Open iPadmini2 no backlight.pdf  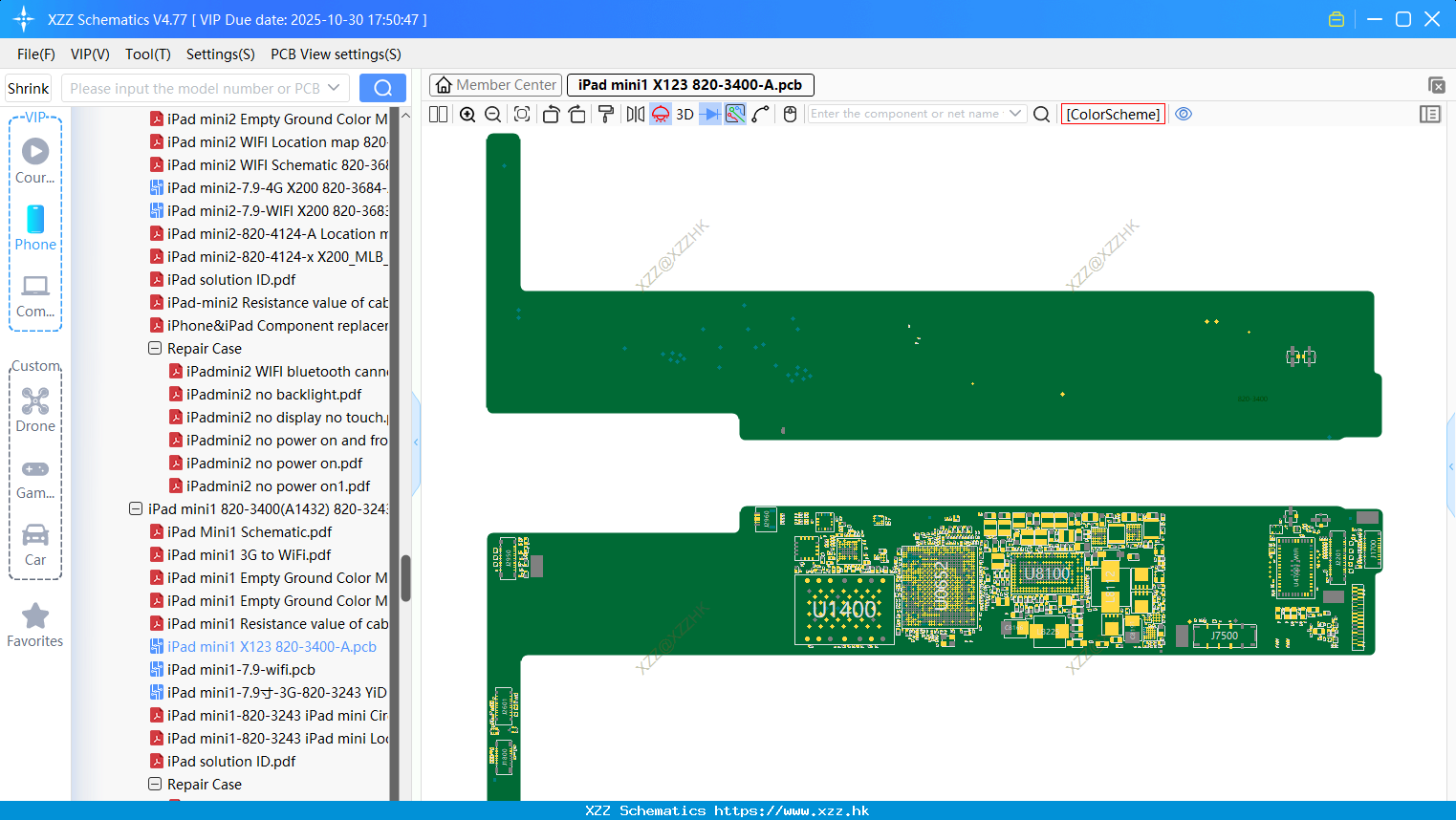coord(273,395)
